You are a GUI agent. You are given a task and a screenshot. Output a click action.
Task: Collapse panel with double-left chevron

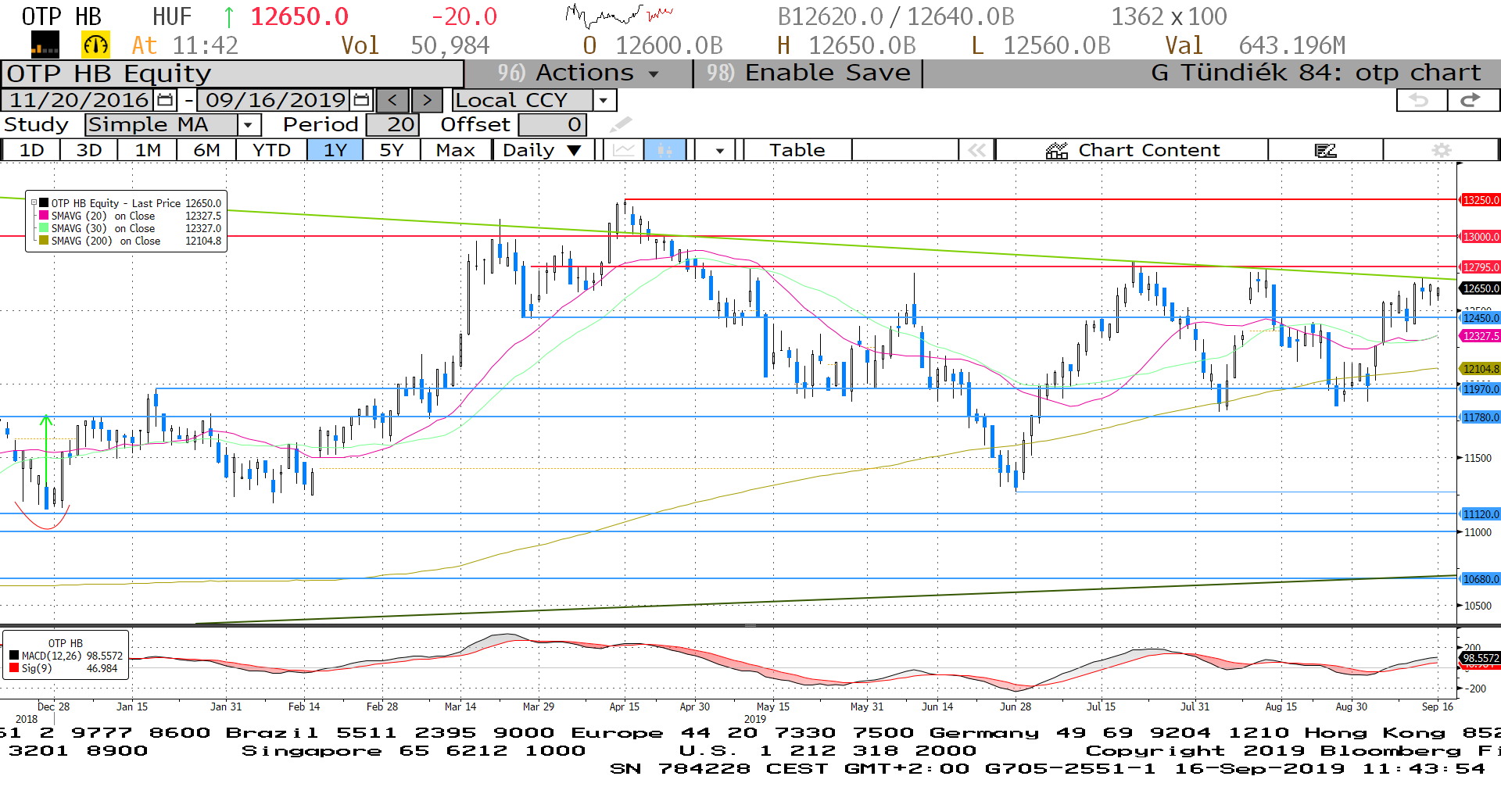(977, 150)
